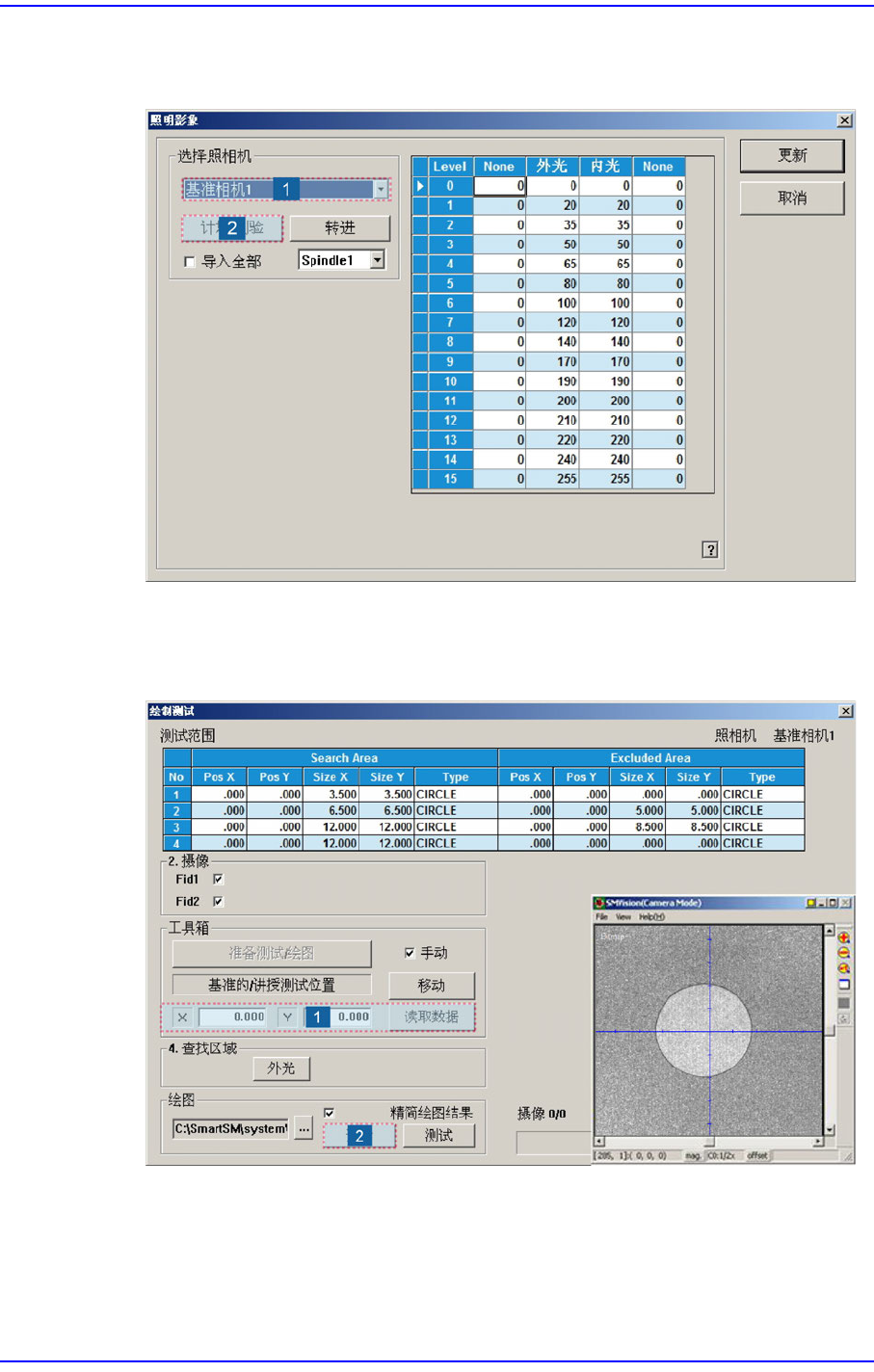The width and height of the screenshot is (874, 1372).
Task: Open the Help(H) menu in SMVision
Action: pyautogui.click(x=652, y=917)
